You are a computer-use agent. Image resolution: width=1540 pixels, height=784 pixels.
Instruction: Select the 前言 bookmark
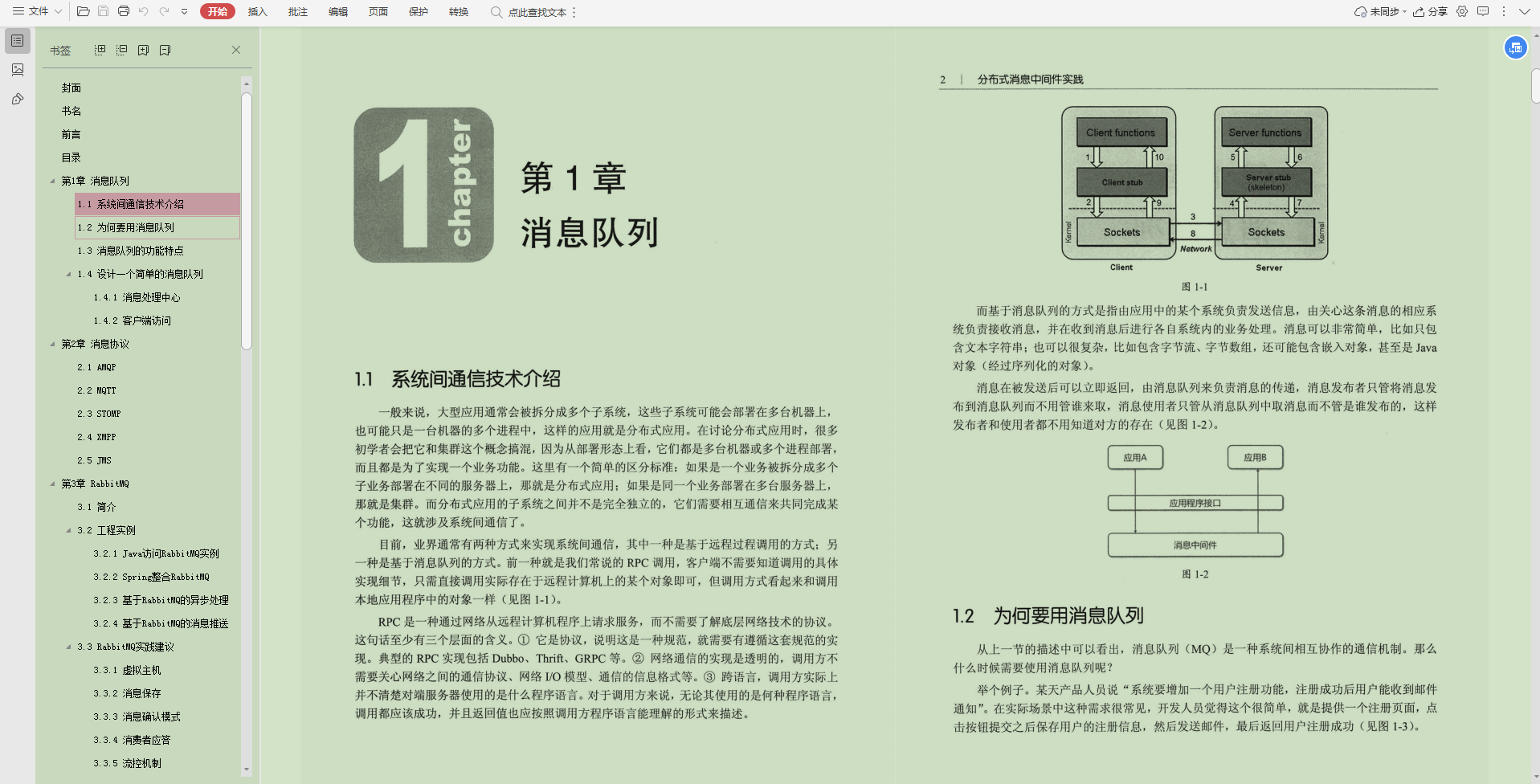point(71,134)
